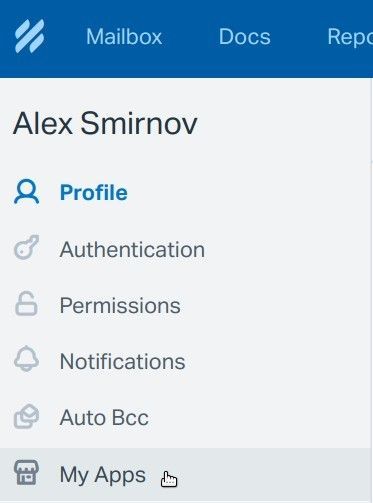373x503 pixels.
Task: Click empty blue header area below Docs
Action: [244, 63]
